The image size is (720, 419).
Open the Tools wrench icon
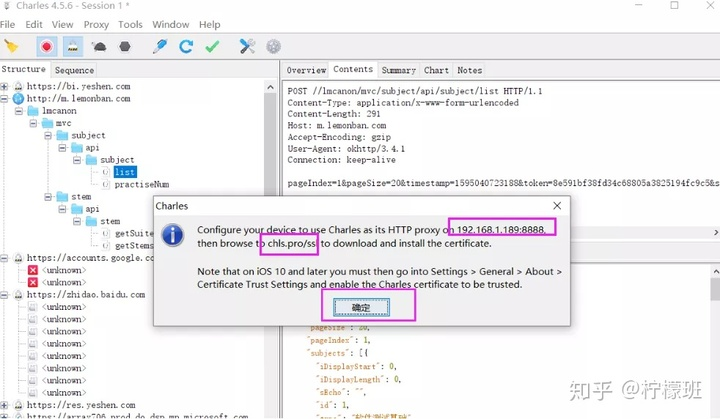coord(247,46)
